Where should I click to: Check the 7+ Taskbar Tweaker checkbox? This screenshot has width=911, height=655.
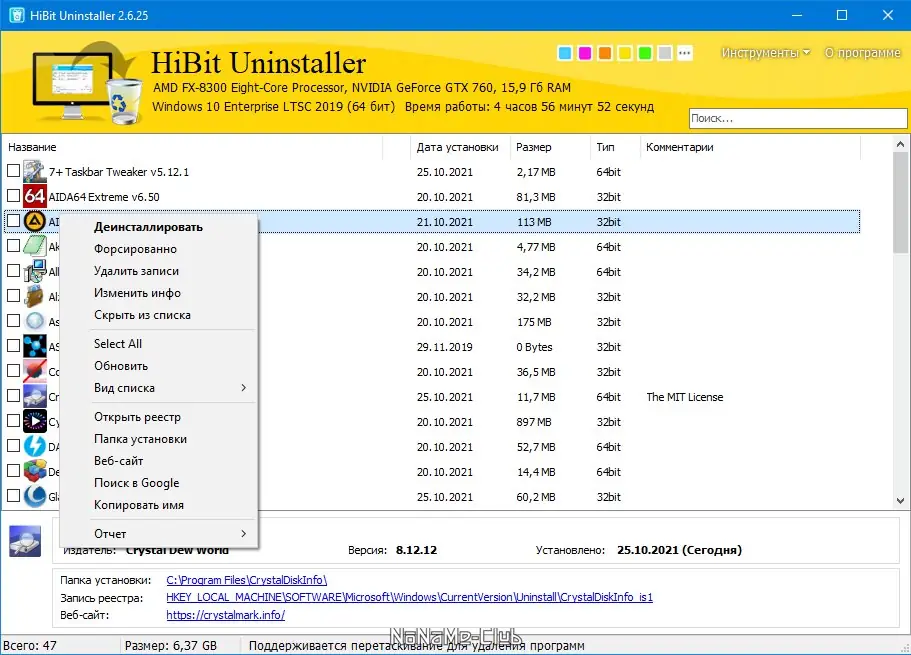point(13,171)
